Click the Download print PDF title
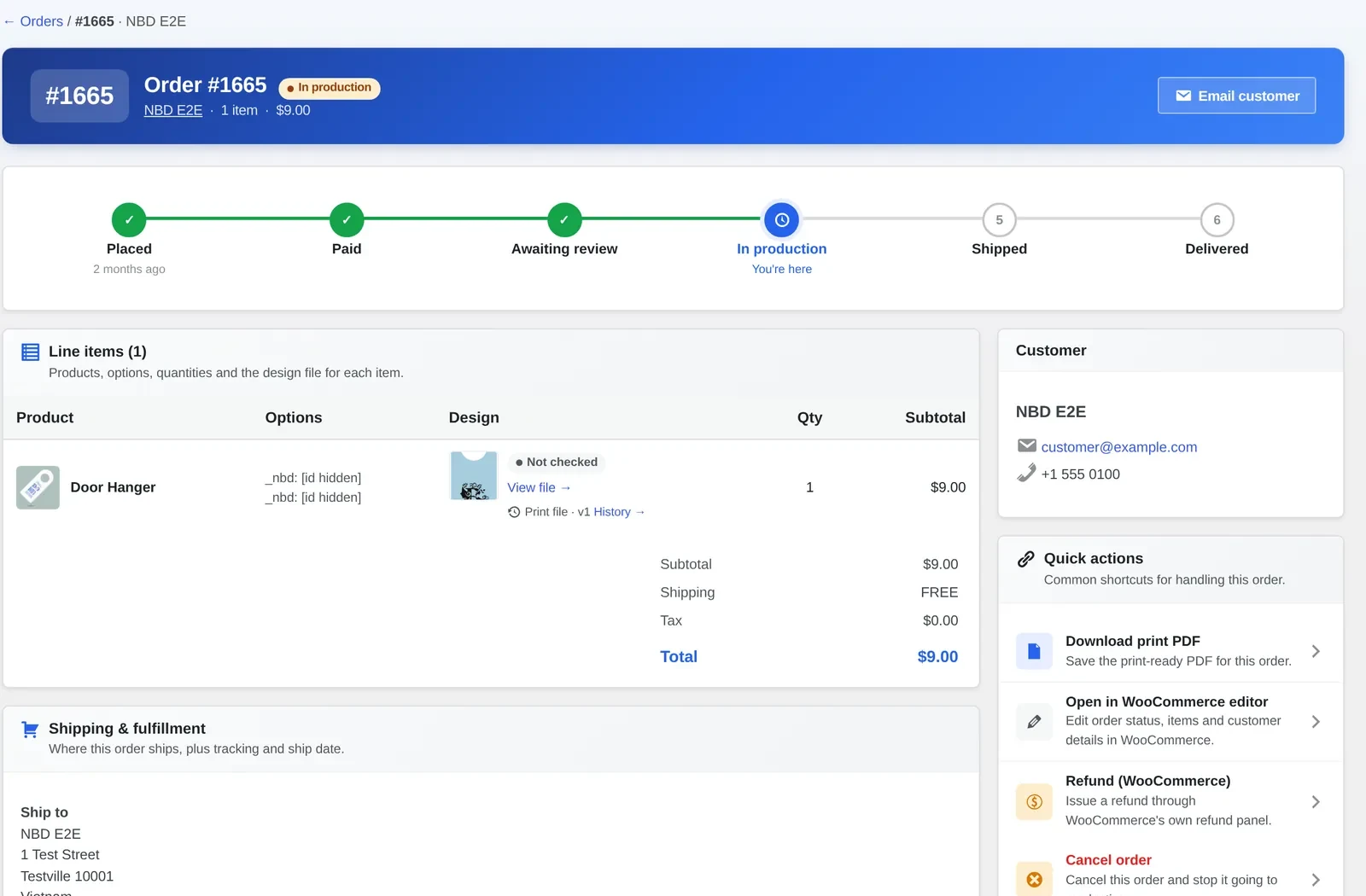Image resolution: width=1366 pixels, height=896 pixels. (x=1133, y=641)
